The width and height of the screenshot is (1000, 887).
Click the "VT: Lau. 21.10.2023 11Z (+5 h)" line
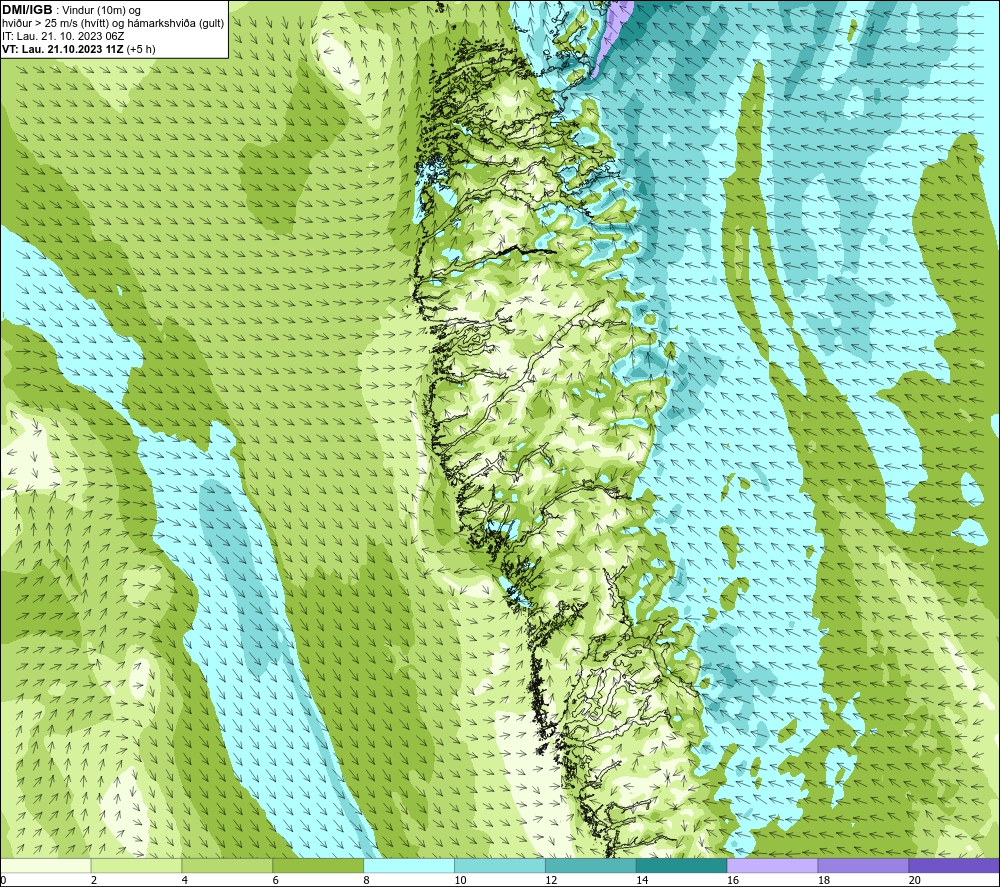78,49
